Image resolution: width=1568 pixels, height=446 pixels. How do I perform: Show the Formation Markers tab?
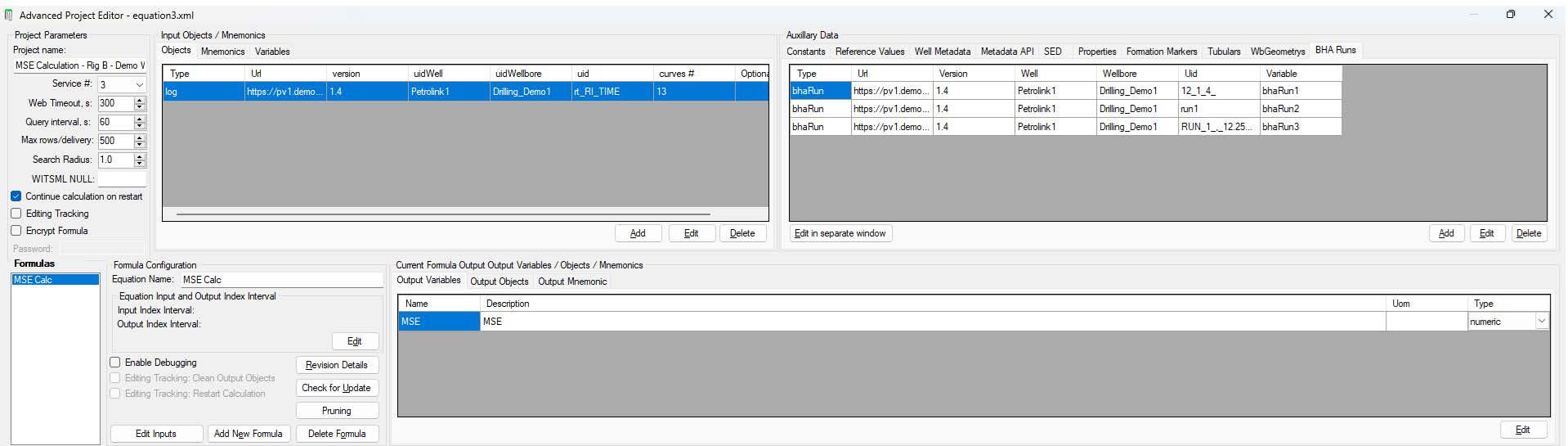1161,52
